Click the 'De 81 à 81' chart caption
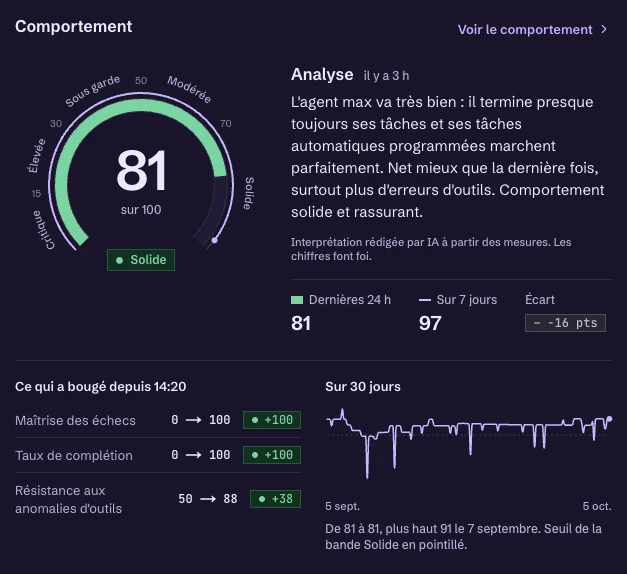 coord(463,536)
